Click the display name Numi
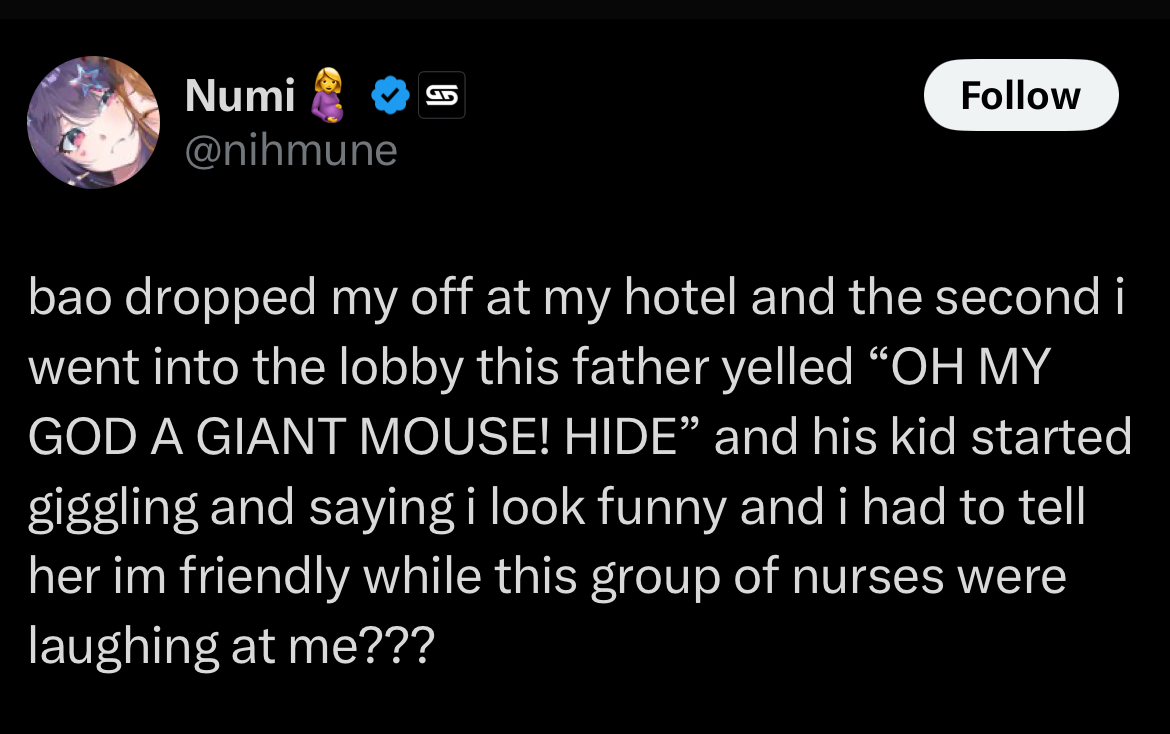 [x=240, y=96]
